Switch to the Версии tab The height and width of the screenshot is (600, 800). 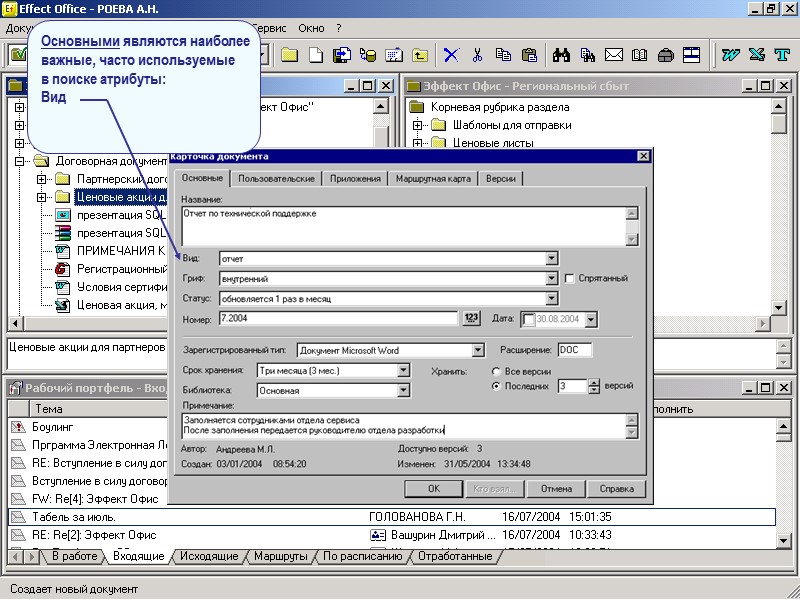pyautogui.click(x=501, y=179)
